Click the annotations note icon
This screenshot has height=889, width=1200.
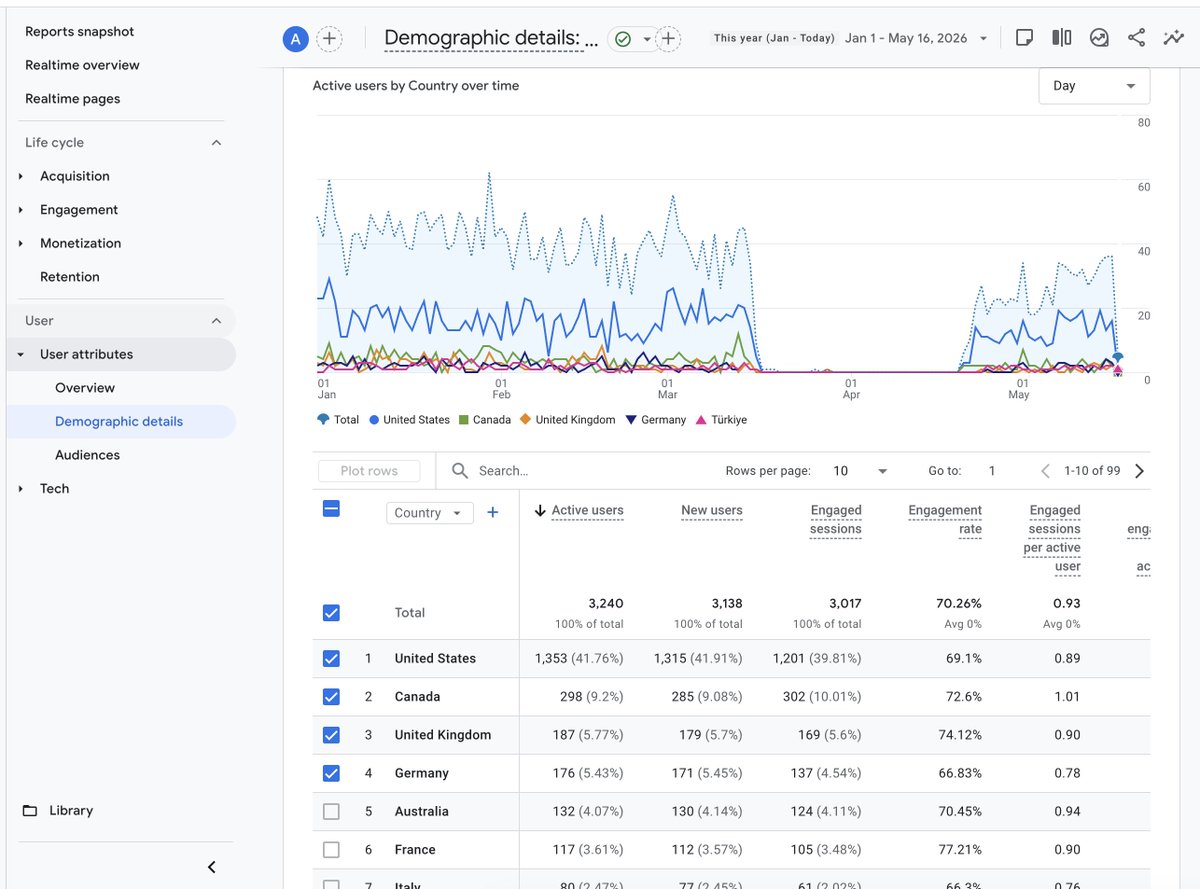[x=1024, y=38]
